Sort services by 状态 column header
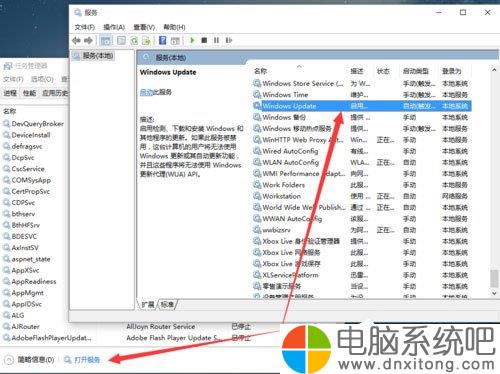The image size is (500, 374). pyautogui.click(x=383, y=71)
